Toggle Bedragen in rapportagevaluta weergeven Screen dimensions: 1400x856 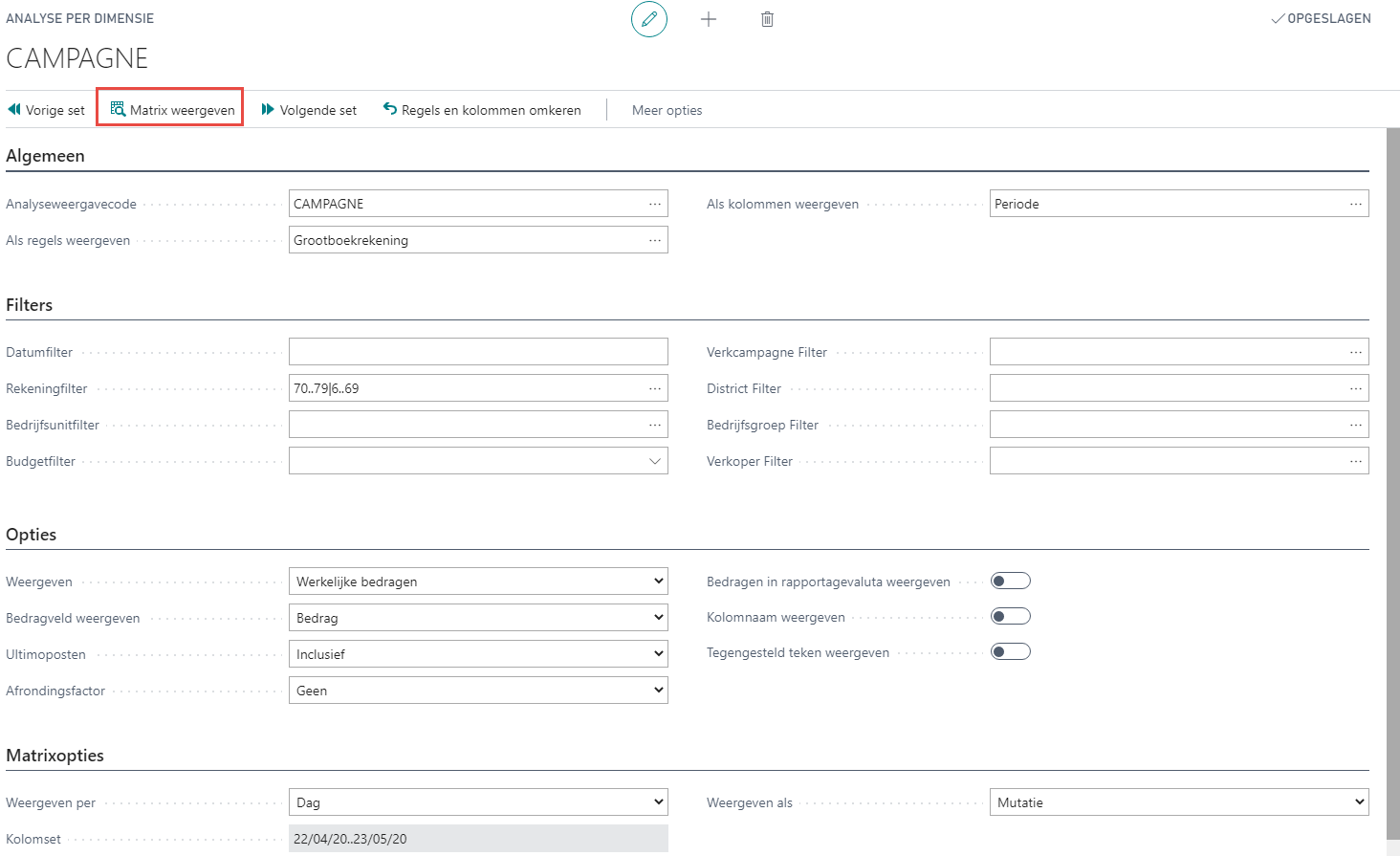[x=1011, y=581]
